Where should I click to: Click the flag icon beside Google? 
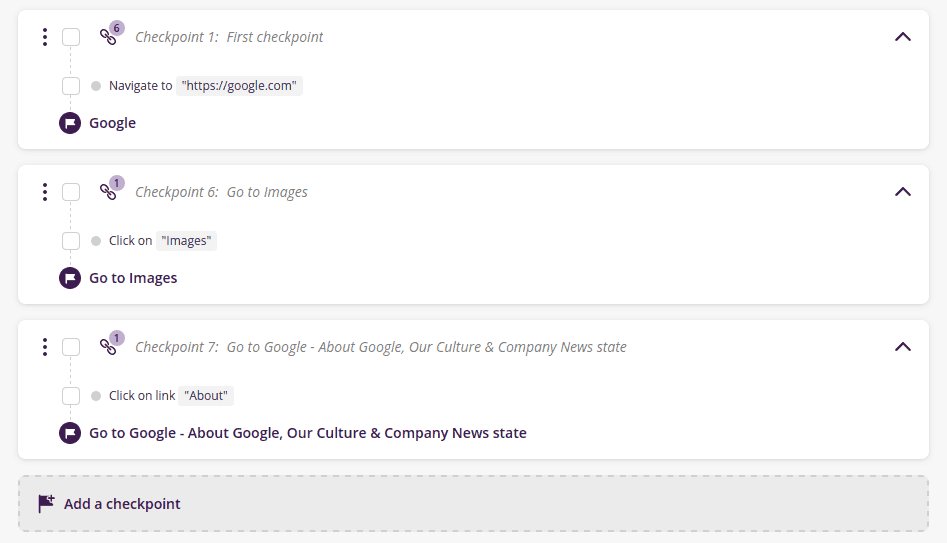pos(70,123)
